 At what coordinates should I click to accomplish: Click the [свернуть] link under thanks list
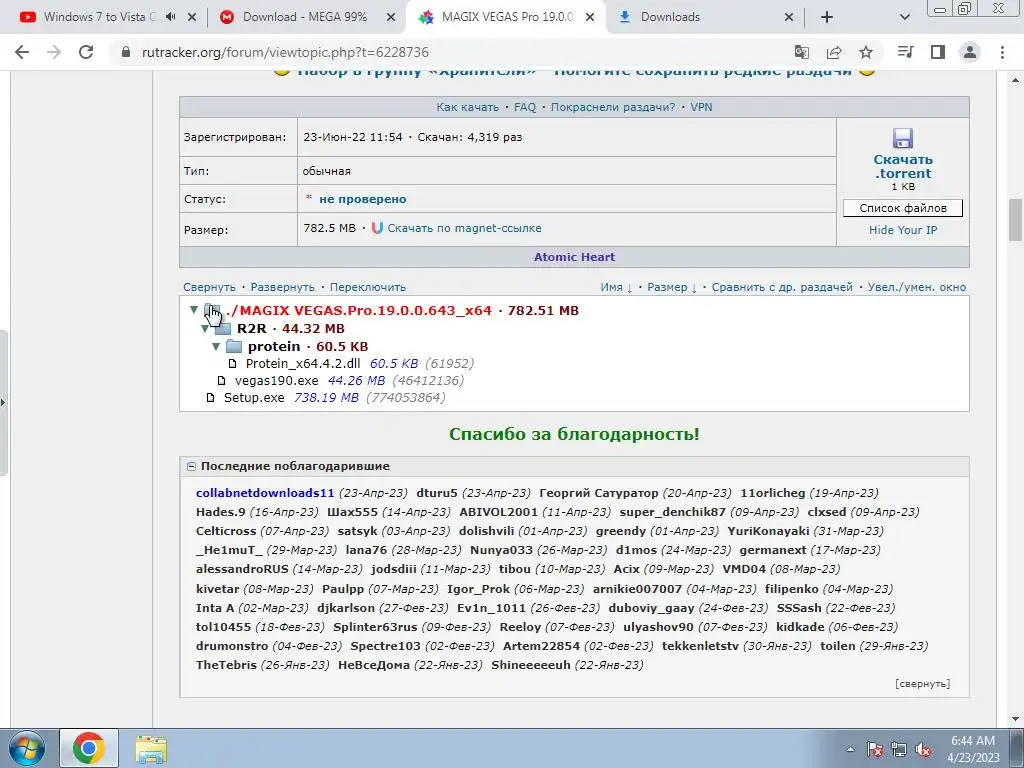tap(922, 684)
